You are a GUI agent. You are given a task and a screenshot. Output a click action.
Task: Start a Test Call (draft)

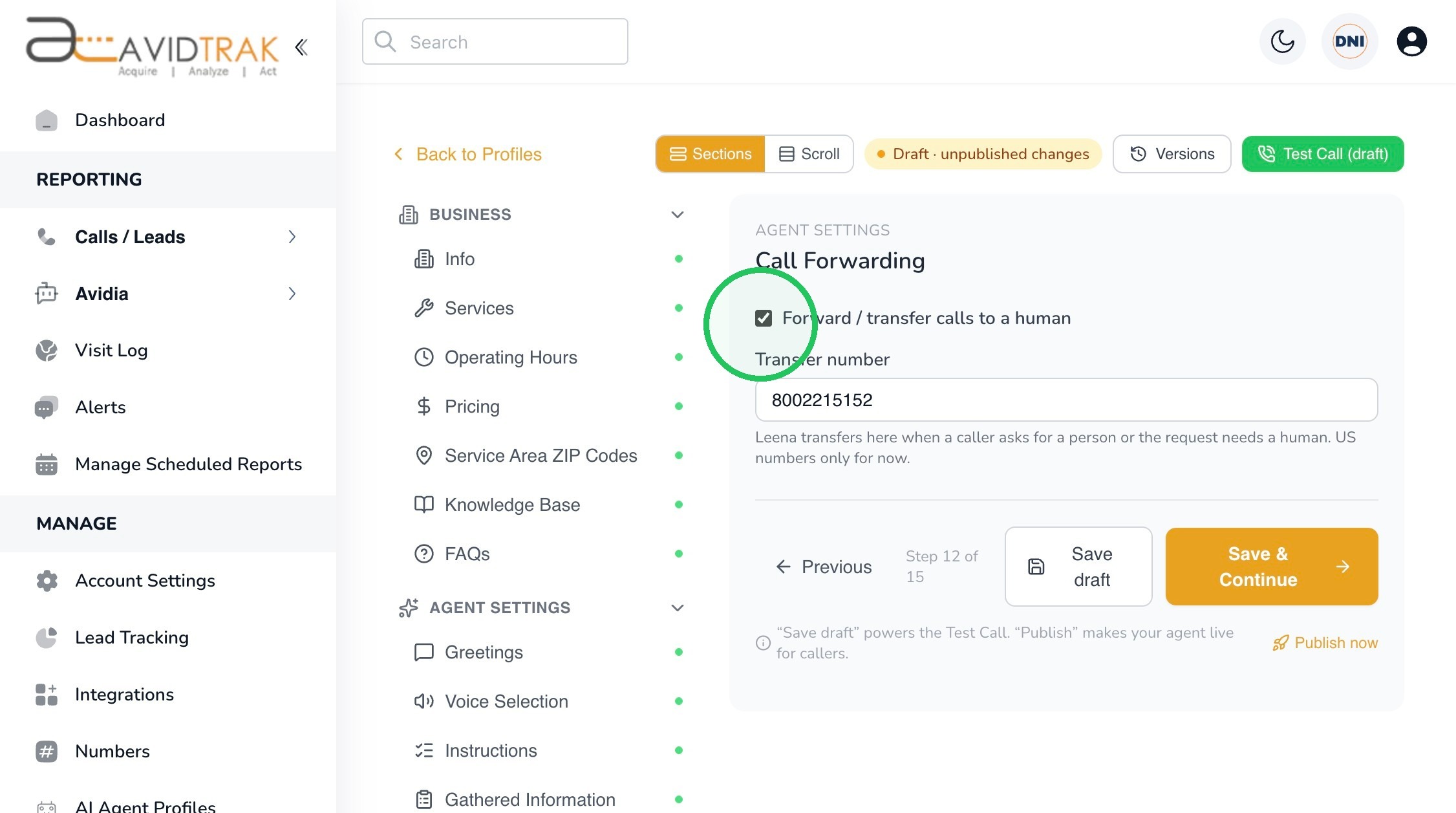pos(1323,154)
